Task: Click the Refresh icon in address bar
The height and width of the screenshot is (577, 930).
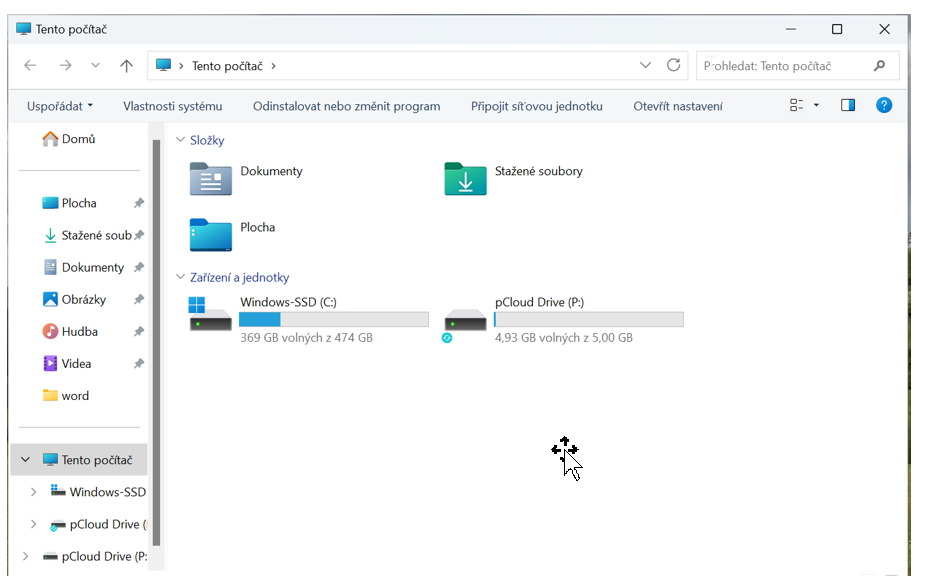Action: point(674,66)
